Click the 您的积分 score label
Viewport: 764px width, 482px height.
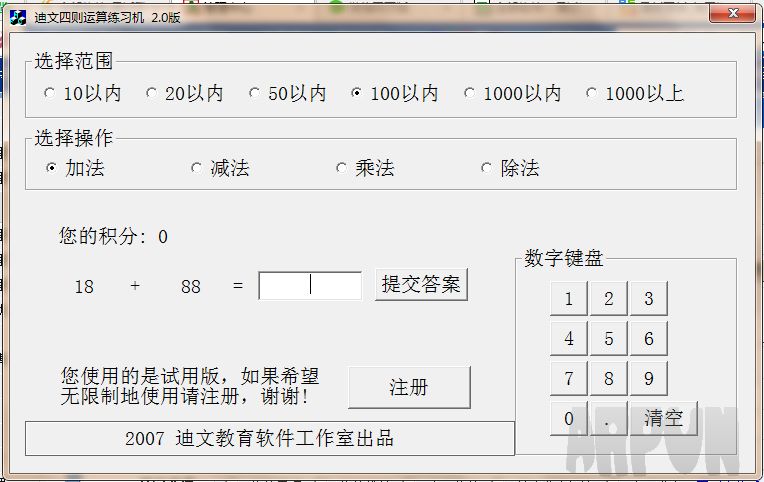[113, 236]
